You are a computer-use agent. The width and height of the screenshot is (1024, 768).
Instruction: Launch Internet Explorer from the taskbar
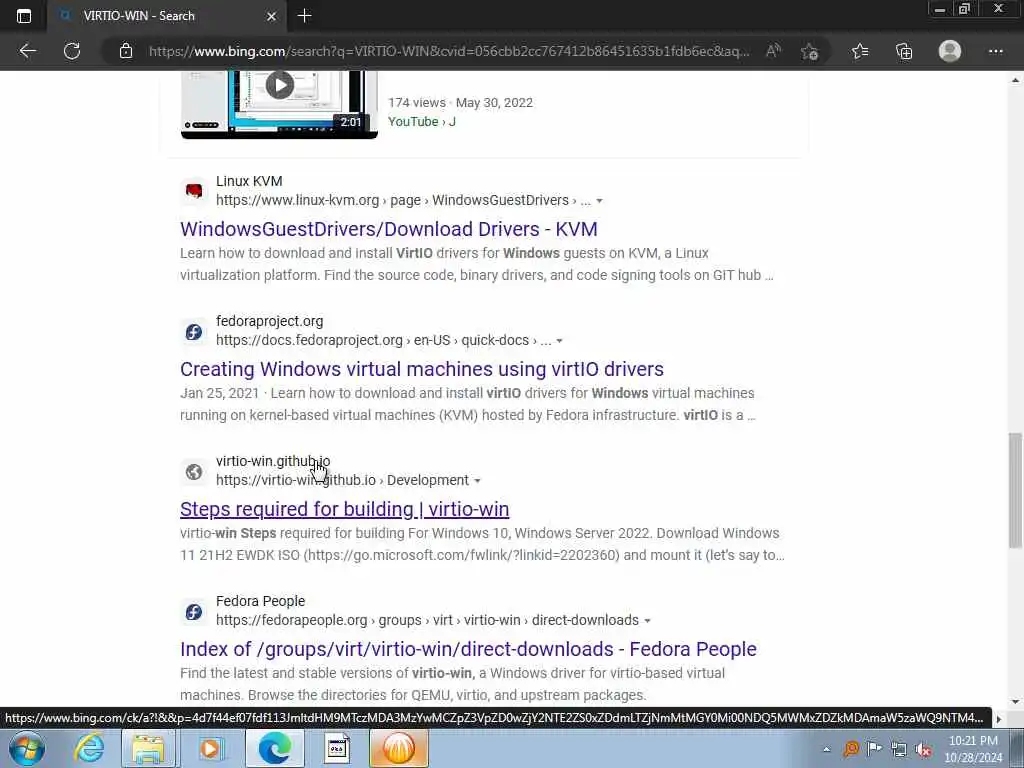click(89, 748)
